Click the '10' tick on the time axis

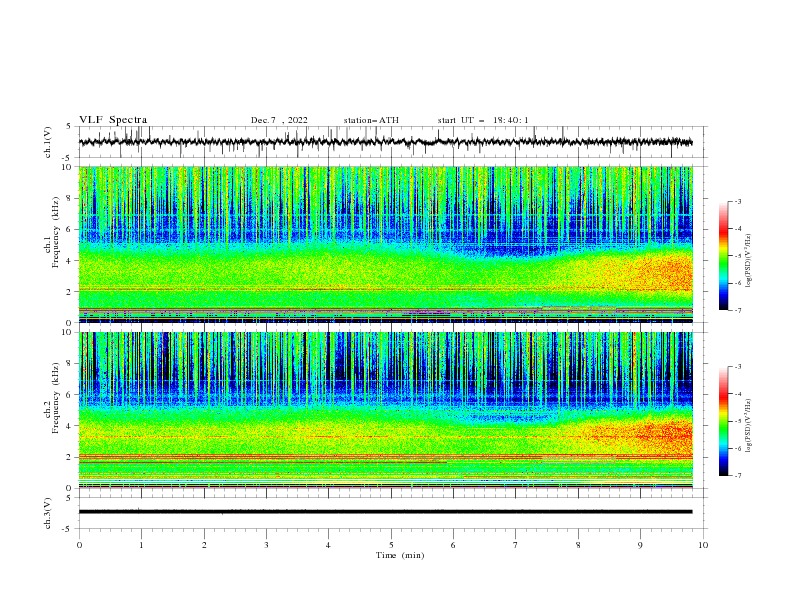(x=703, y=545)
